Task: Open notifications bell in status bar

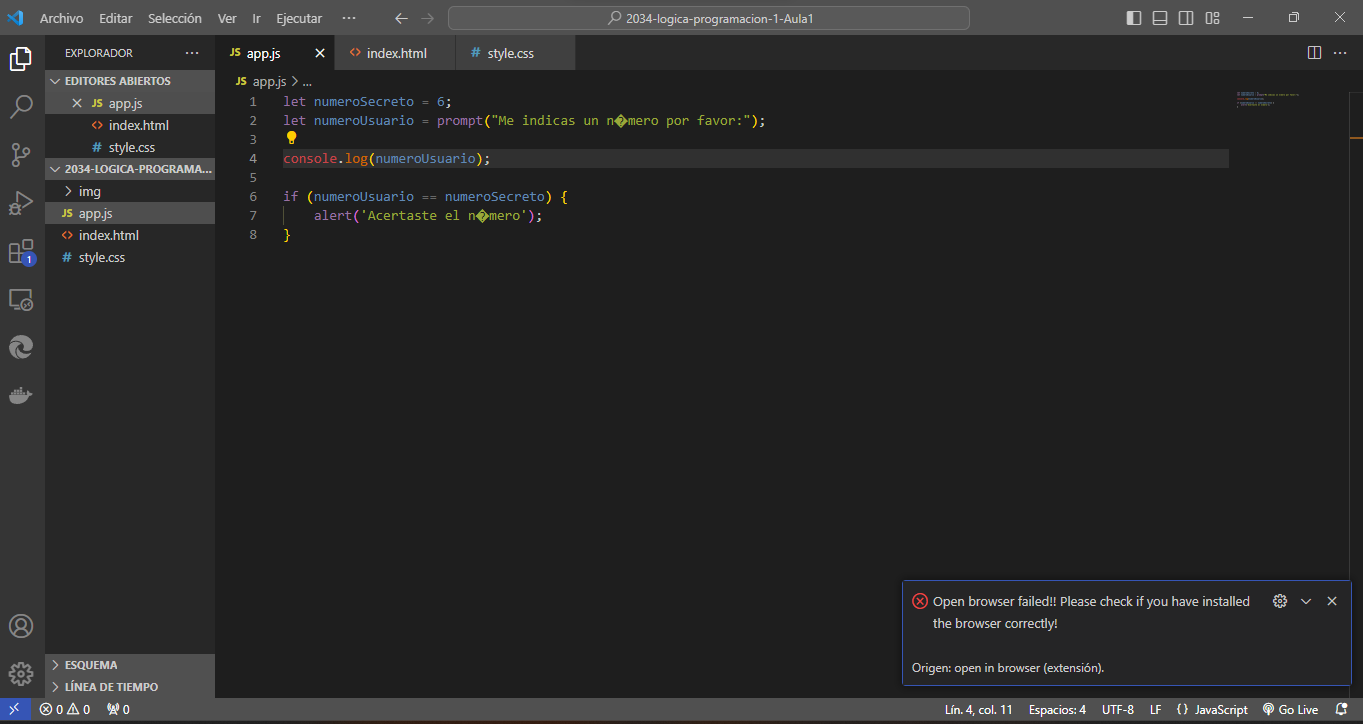Action: click(x=1342, y=710)
